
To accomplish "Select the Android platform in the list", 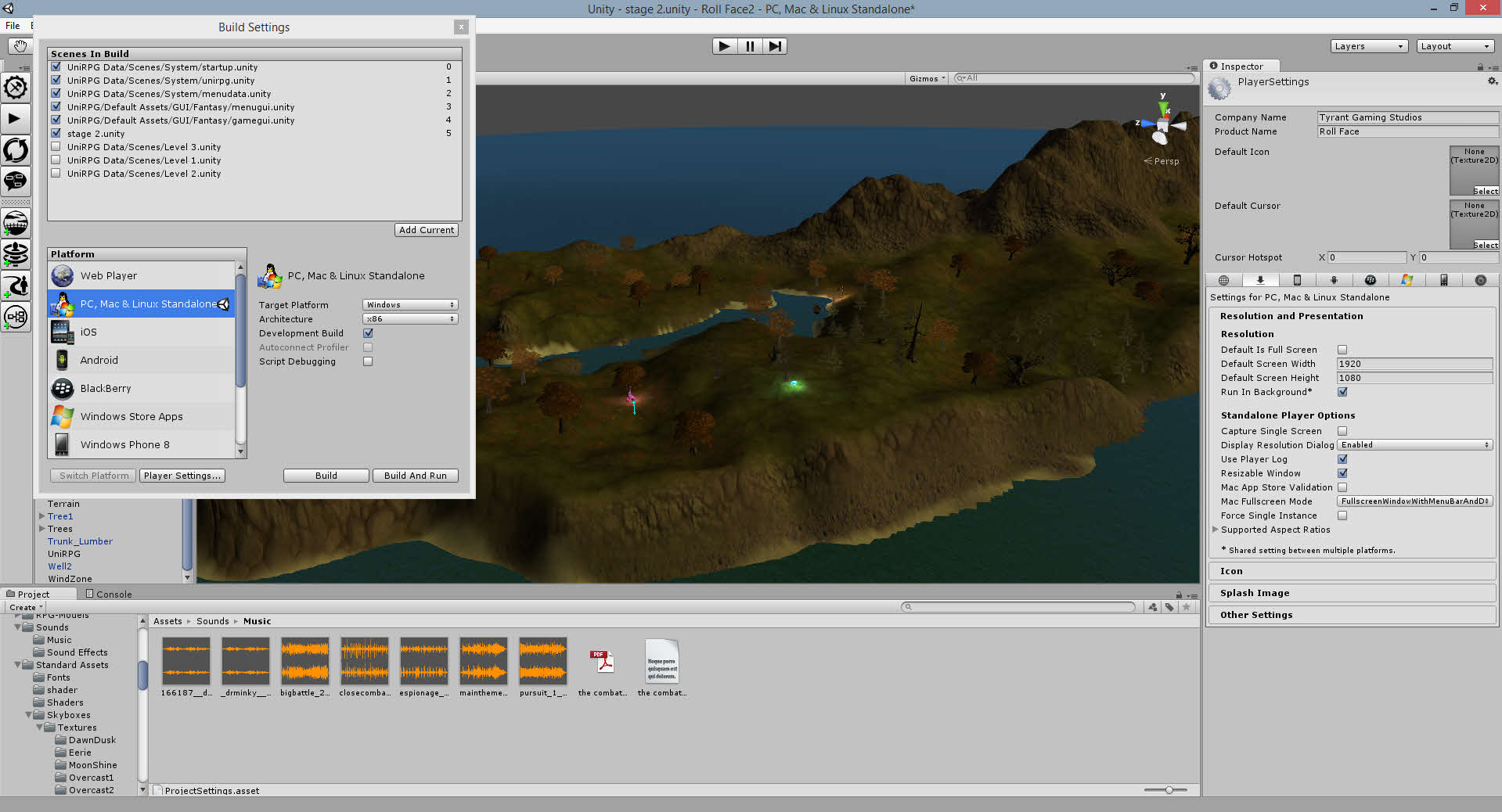I will point(142,360).
